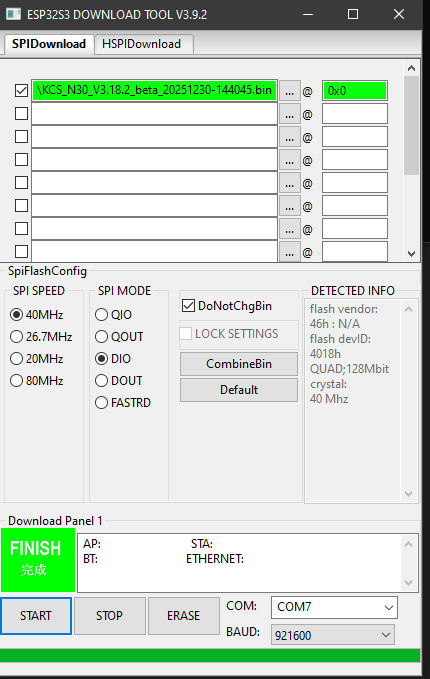Click the ERASE button
Viewport: 430px width, 679px height.
click(x=184, y=616)
